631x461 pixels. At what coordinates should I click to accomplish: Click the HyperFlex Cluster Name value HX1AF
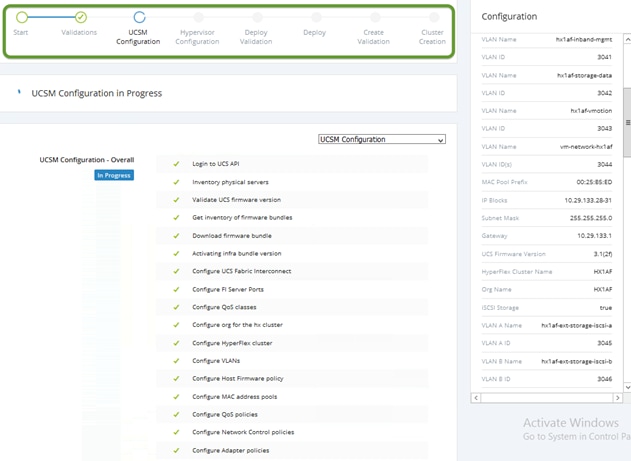[x=603, y=272]
